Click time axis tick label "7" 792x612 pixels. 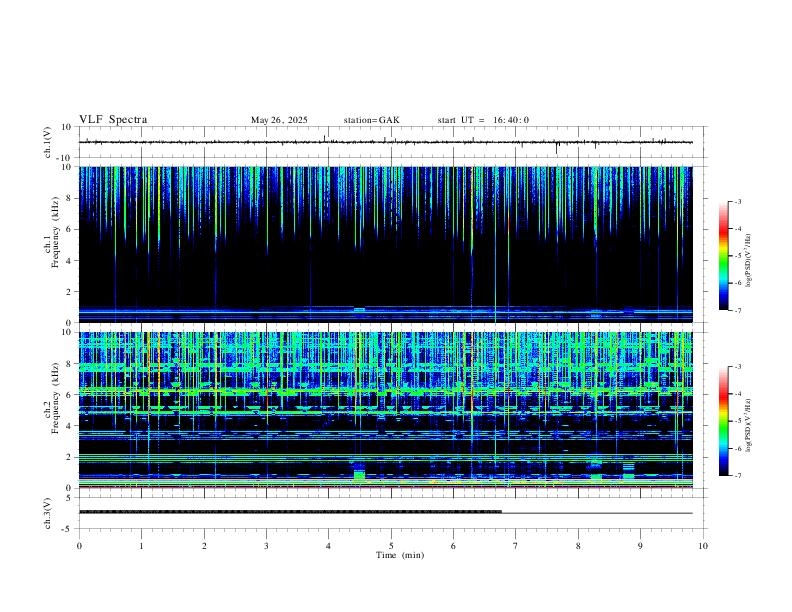click(x=516, y=546)
